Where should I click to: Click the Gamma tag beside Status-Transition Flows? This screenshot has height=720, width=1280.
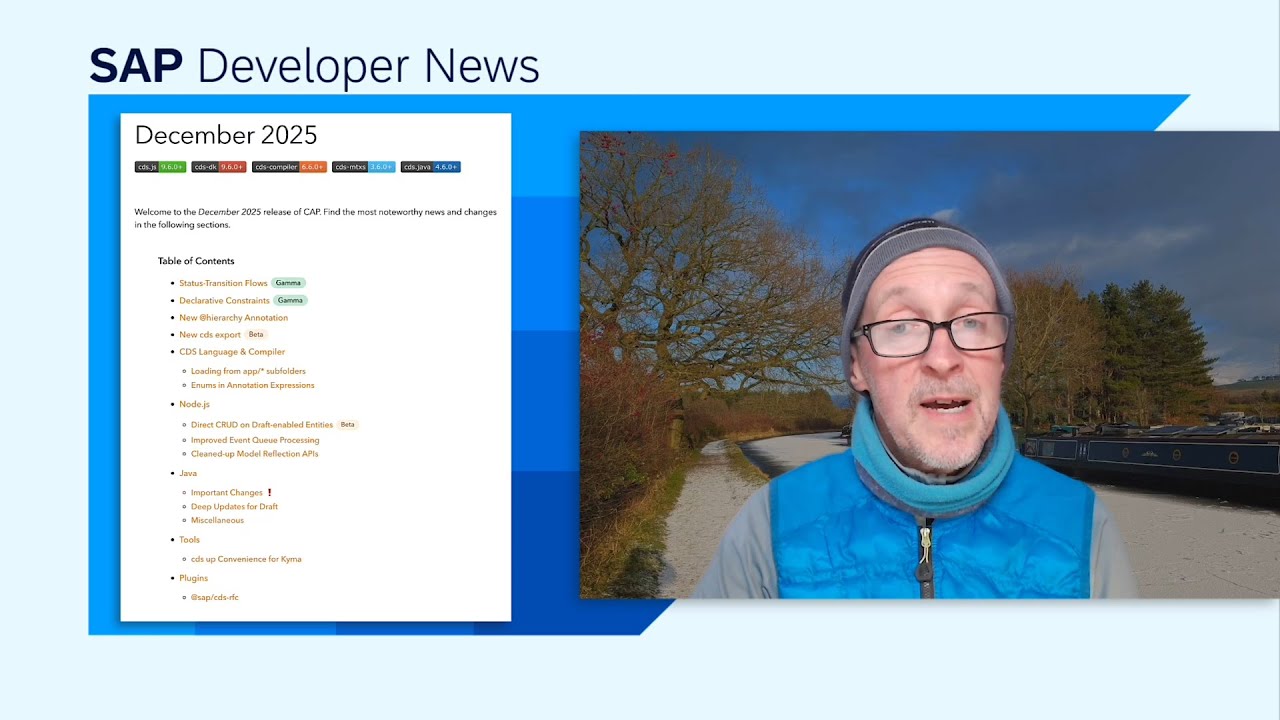coord(288,283)
